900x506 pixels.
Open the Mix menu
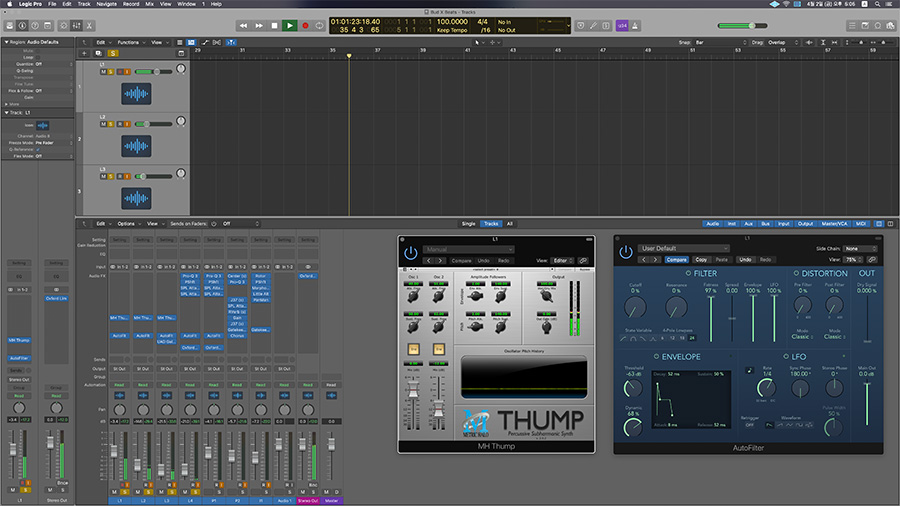(149, 3)
